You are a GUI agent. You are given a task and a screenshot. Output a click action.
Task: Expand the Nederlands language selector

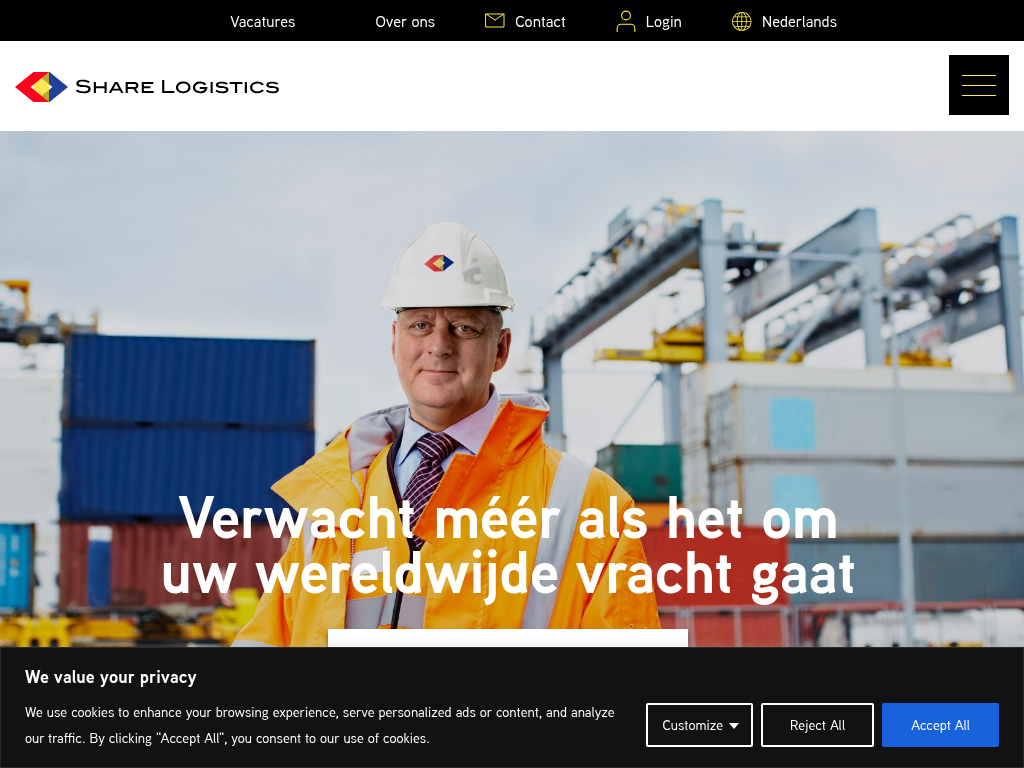coord(799,22)
